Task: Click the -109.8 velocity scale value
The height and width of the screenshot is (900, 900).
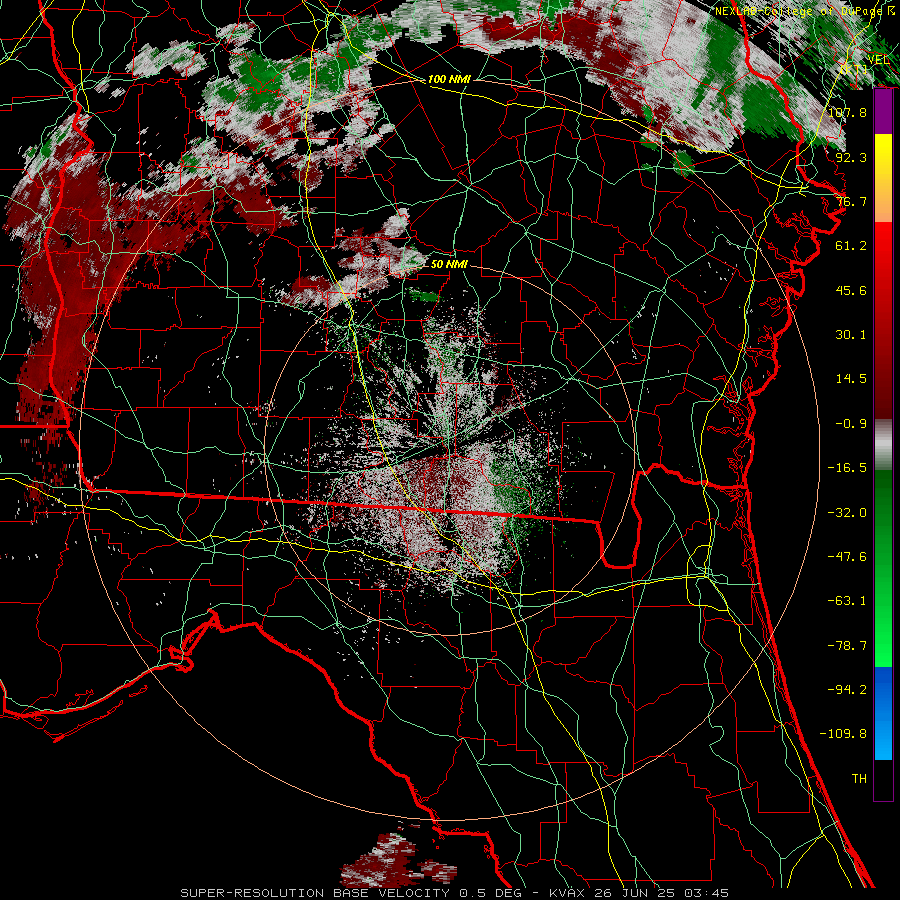Action: [843, 734]
